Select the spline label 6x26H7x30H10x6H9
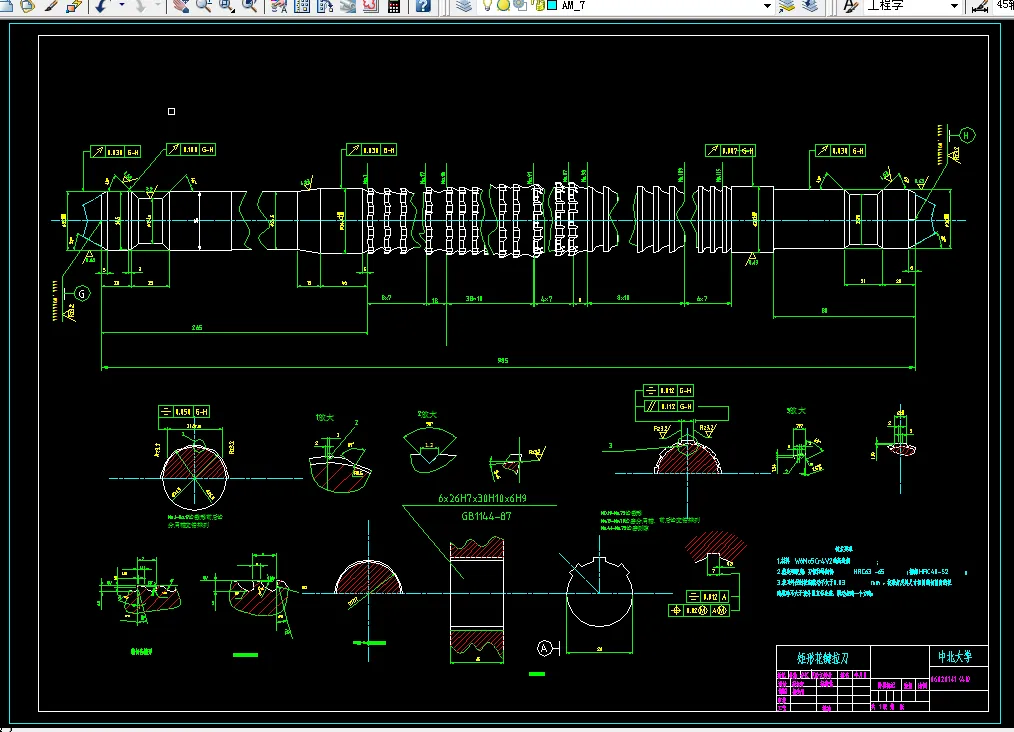This screenshot has width=1014, height=732. coord(482,499)
